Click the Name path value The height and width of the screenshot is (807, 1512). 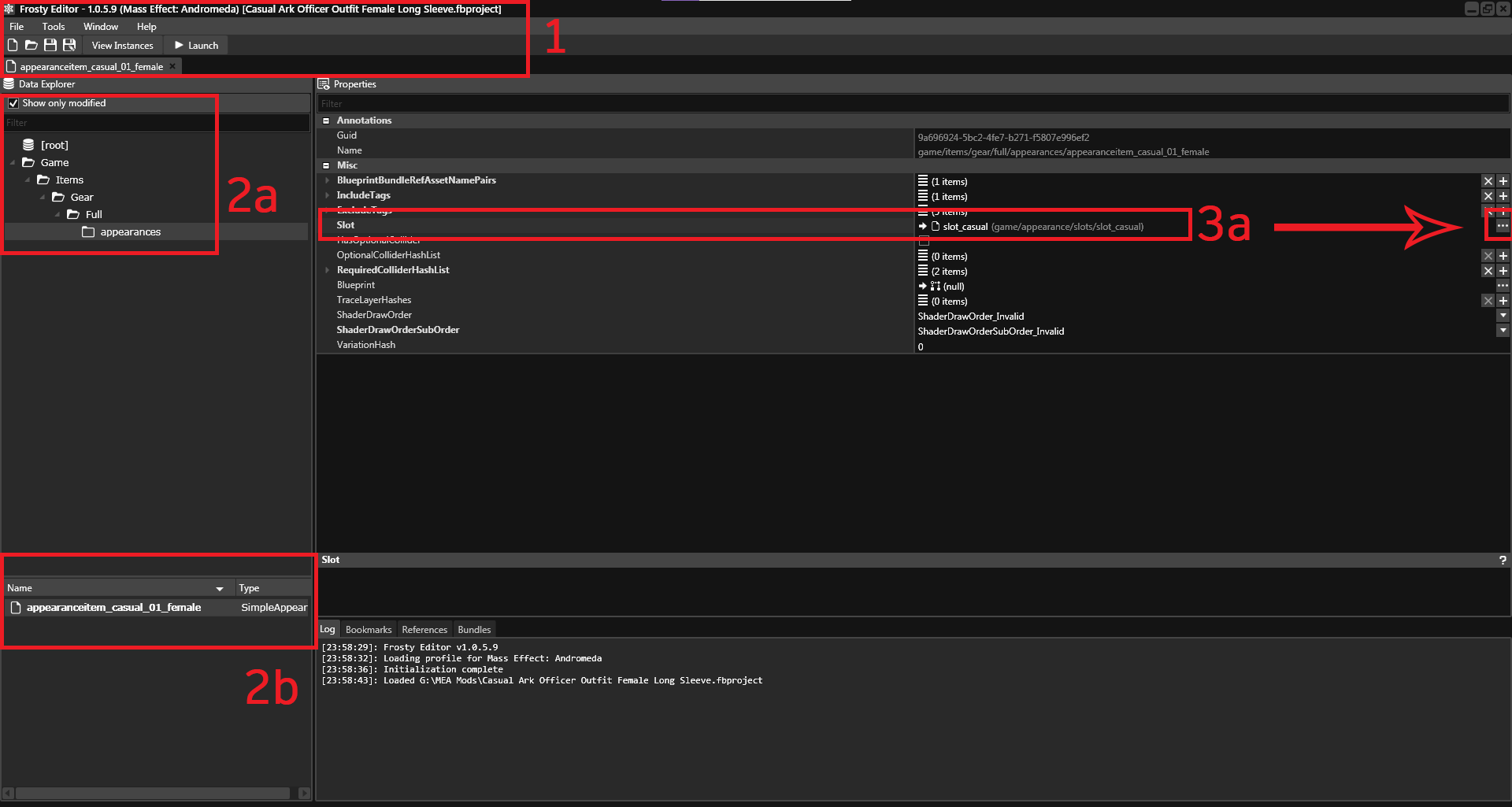point(1063,152)
